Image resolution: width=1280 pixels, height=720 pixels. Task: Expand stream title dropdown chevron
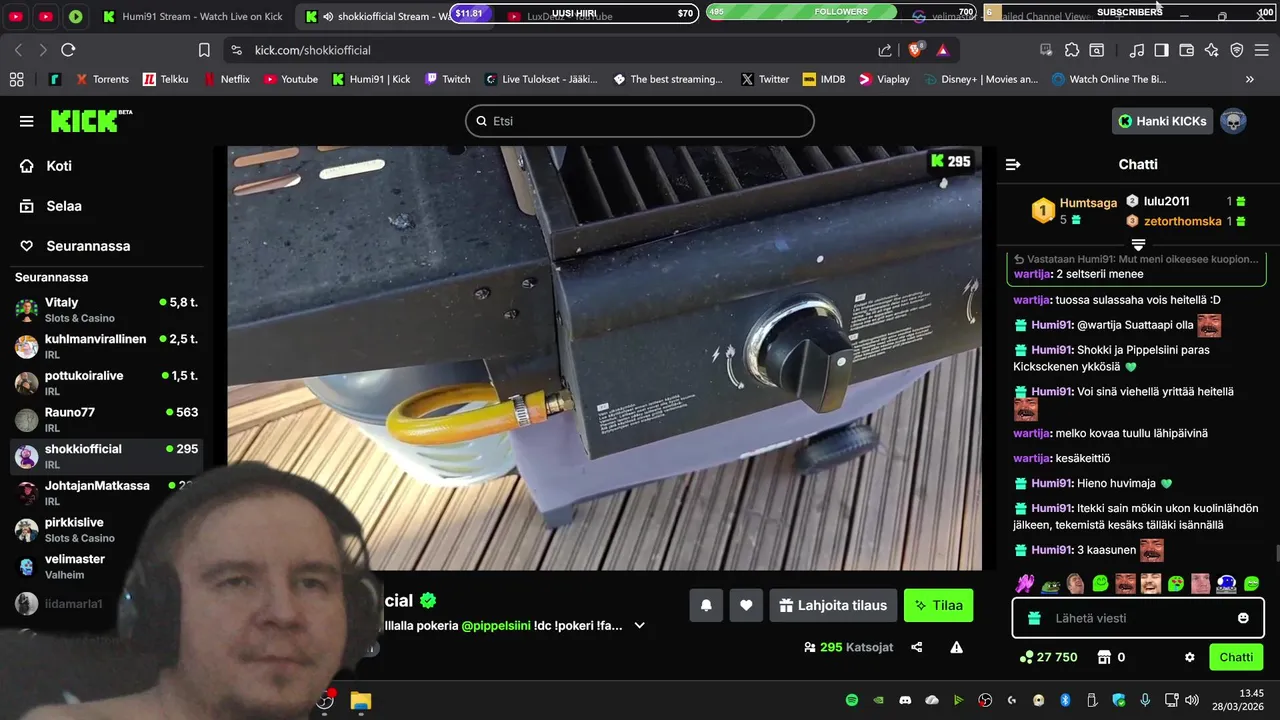(640, 626)
